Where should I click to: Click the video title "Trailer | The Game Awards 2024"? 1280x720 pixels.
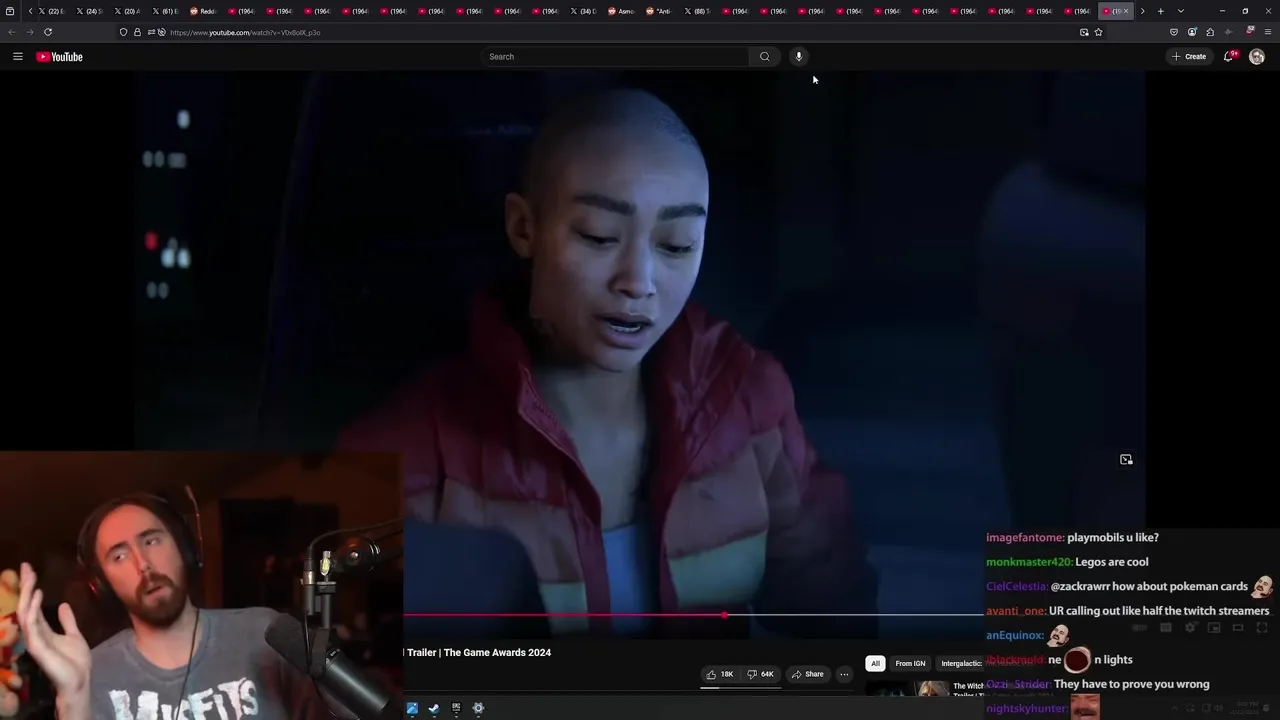[479, 652]
